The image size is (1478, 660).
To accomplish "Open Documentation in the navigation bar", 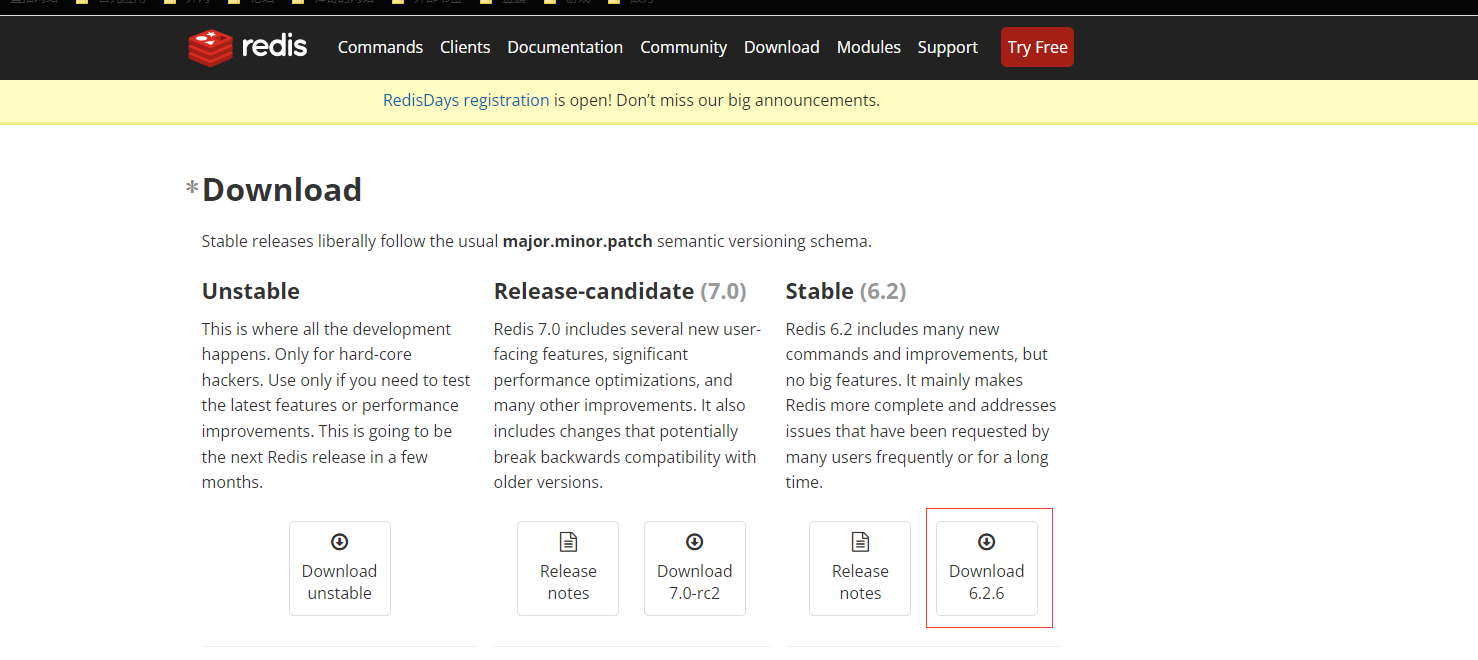I will click(565, 47).
